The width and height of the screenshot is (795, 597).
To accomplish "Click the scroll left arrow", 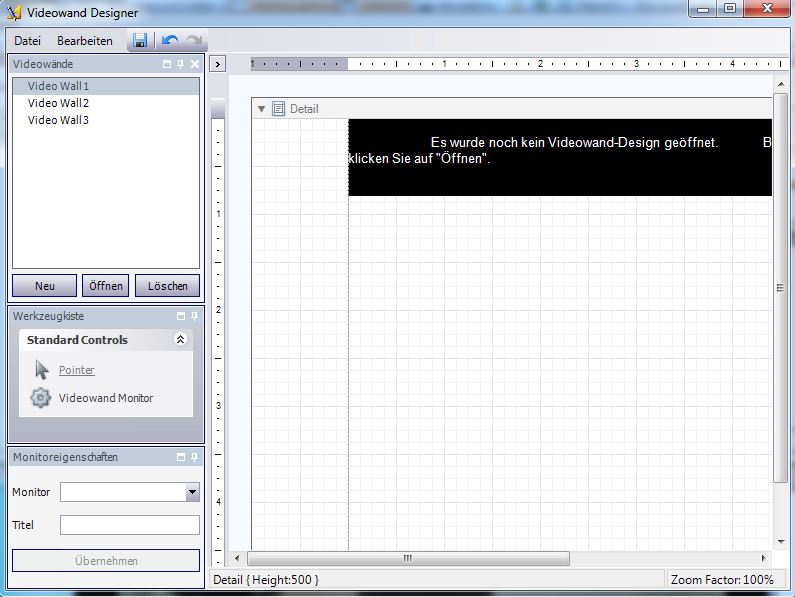I will [x=237, y=558].
